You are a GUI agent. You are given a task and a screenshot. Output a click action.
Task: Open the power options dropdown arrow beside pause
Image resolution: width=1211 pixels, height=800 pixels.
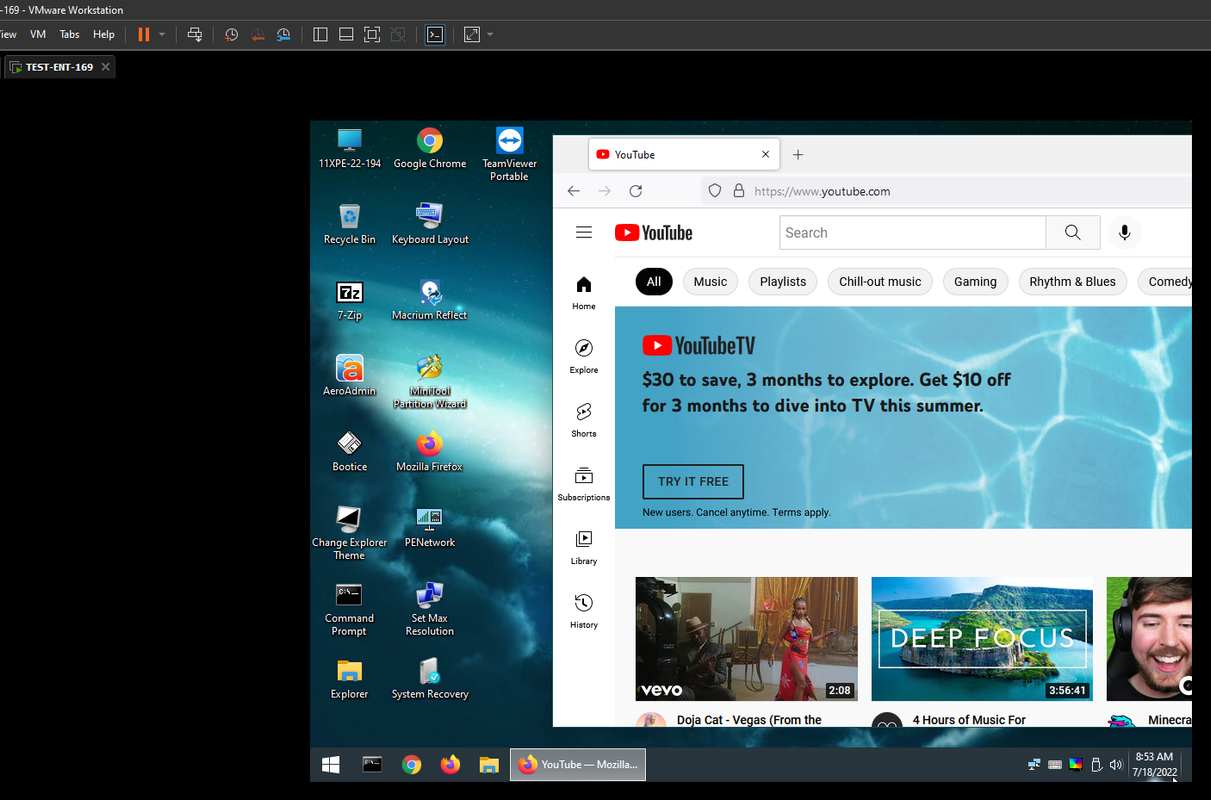tap(162, 34)
